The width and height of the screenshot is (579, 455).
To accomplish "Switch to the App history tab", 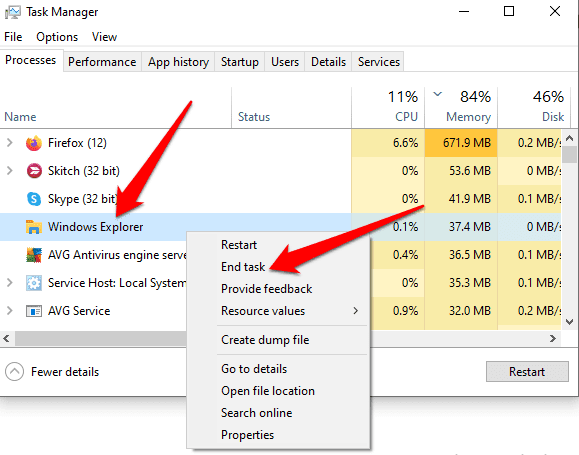I will (x=178, y=62).
